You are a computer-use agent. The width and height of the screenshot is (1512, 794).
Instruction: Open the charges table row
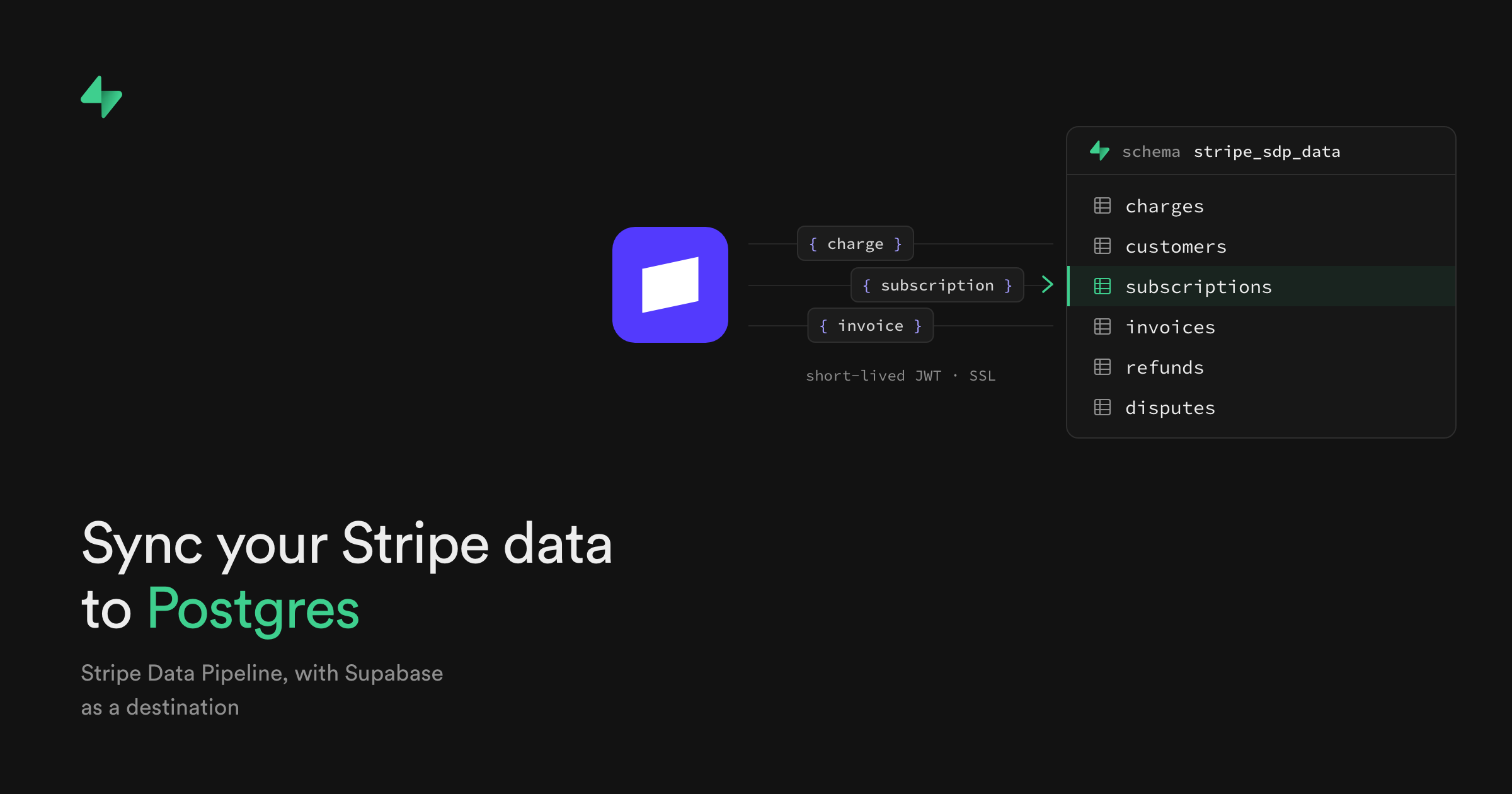(1261, 205)
